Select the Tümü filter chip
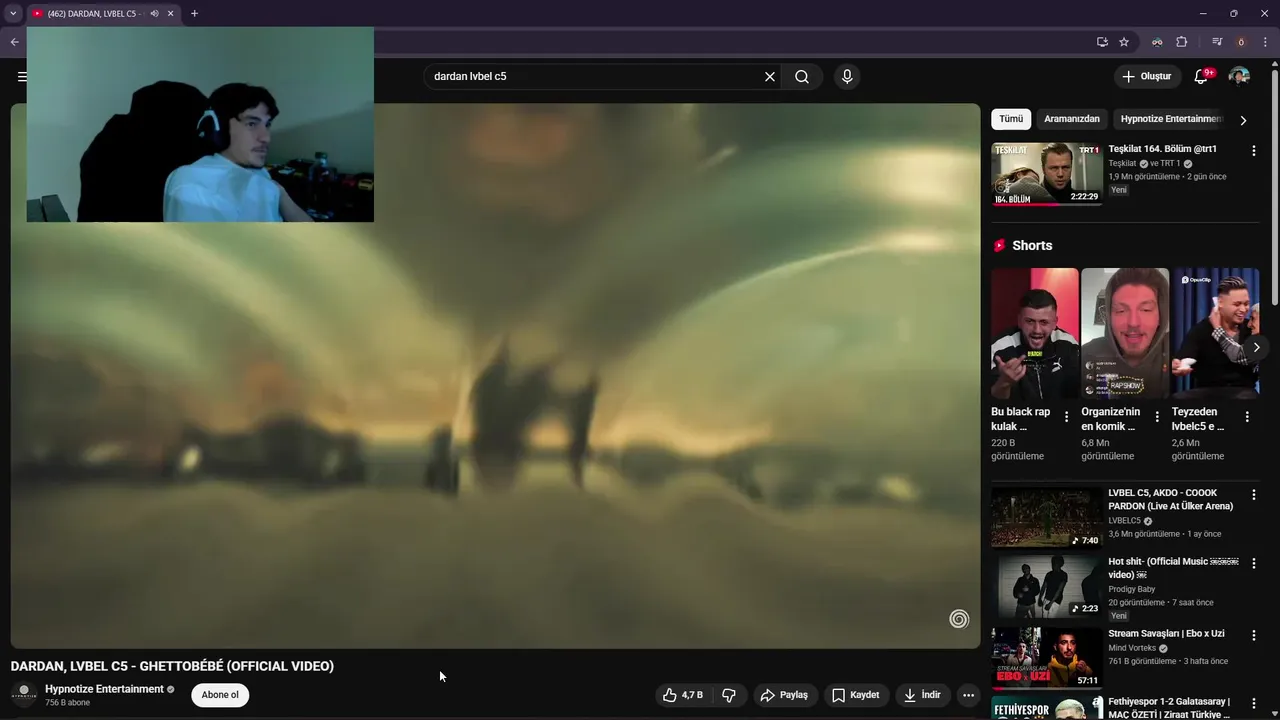Image resolution: width=1280 pixels, height=720 pixels. (x=1011, y=119)
